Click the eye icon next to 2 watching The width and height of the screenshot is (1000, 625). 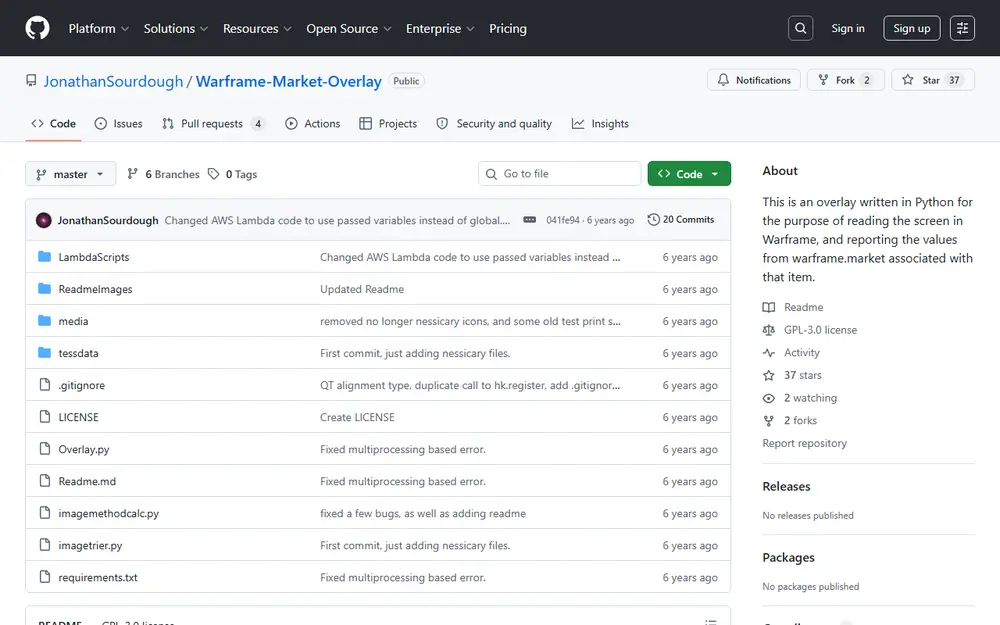point(768,398)
